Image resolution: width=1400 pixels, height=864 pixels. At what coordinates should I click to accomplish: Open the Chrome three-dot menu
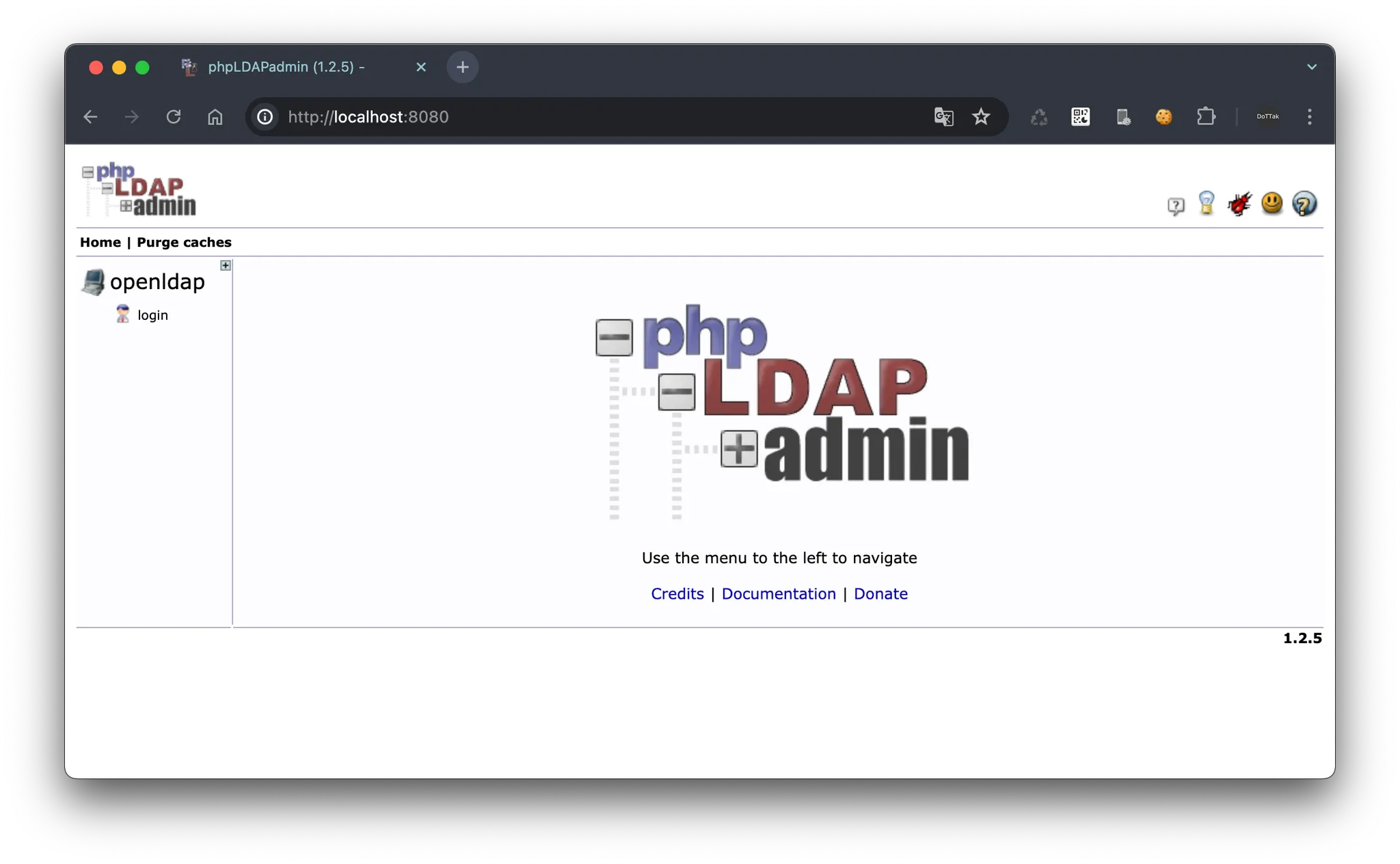[x=1309, y=117]
